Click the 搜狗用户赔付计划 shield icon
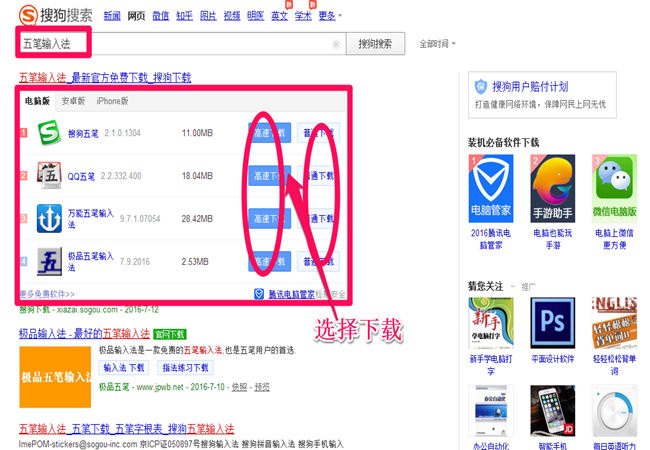This screenshot has width=650, height=450. (480, 87)
